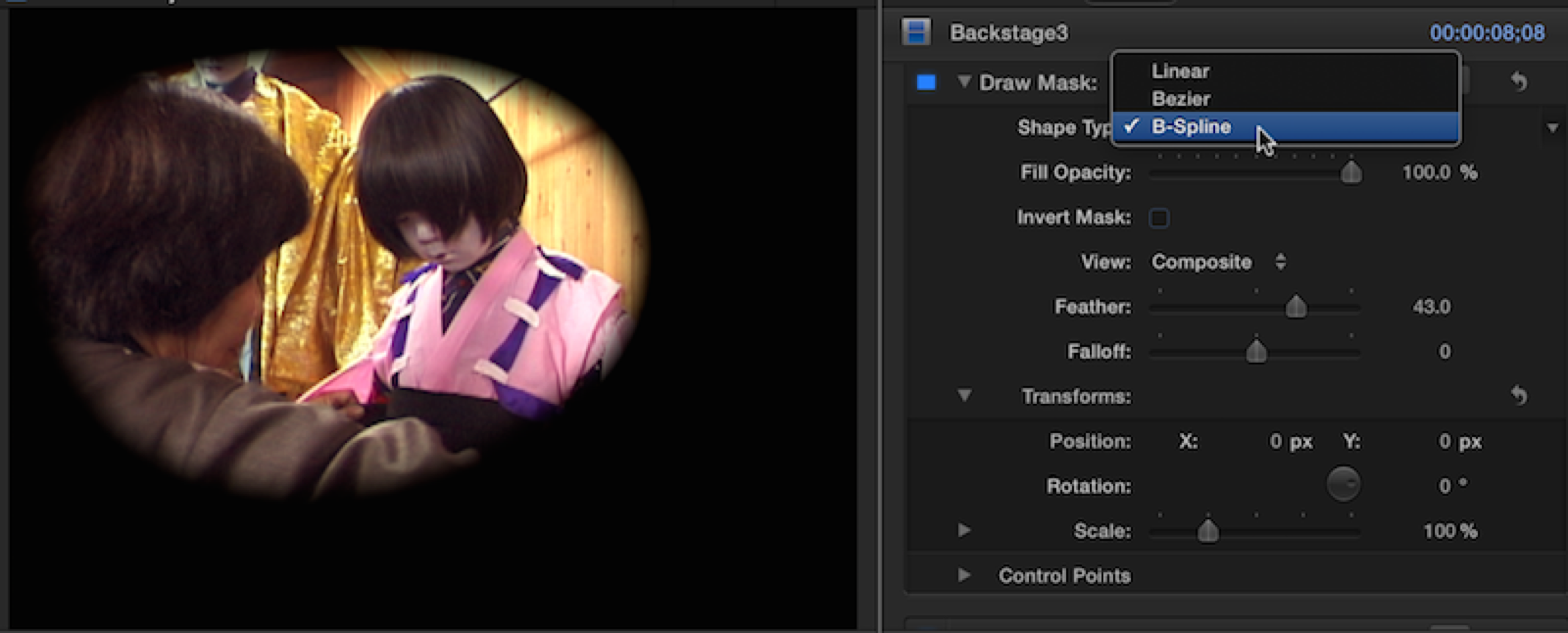
Task: Select Linear from the shape type menu
Action: pos(1180,71)
